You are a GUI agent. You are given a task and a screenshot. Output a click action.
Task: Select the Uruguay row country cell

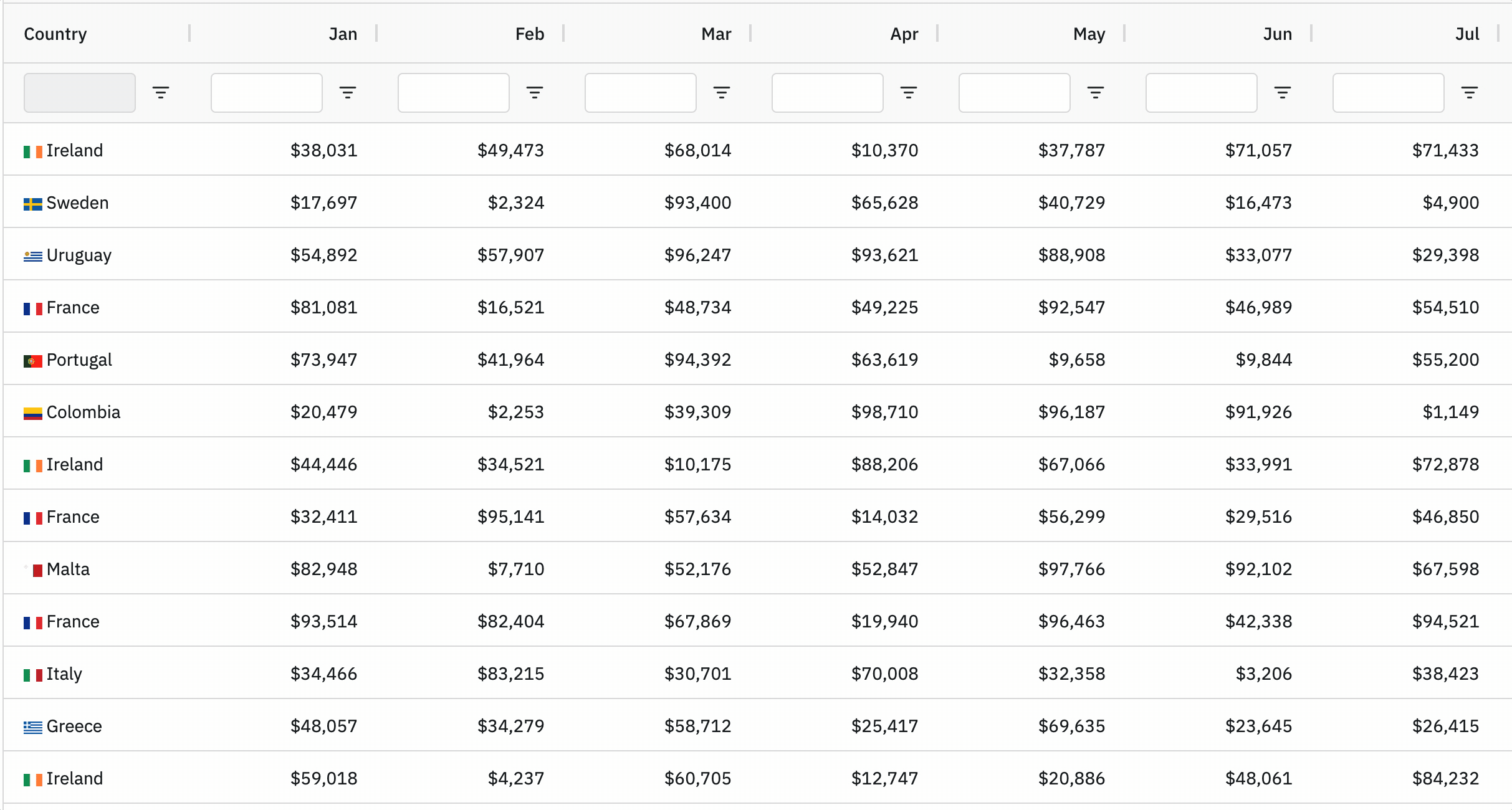coord(79,255)
